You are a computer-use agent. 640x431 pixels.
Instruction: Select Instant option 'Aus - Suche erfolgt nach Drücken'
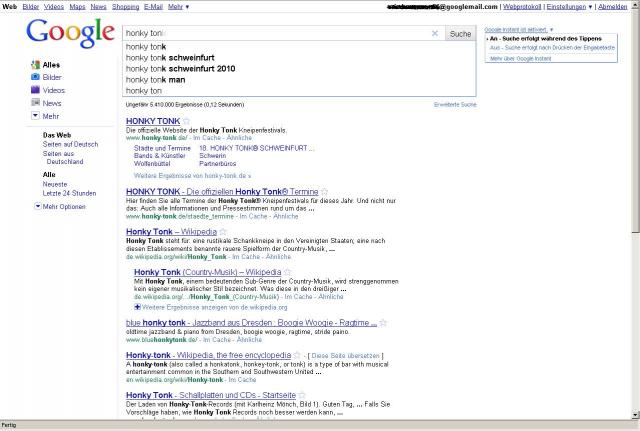tap(552, 48)
